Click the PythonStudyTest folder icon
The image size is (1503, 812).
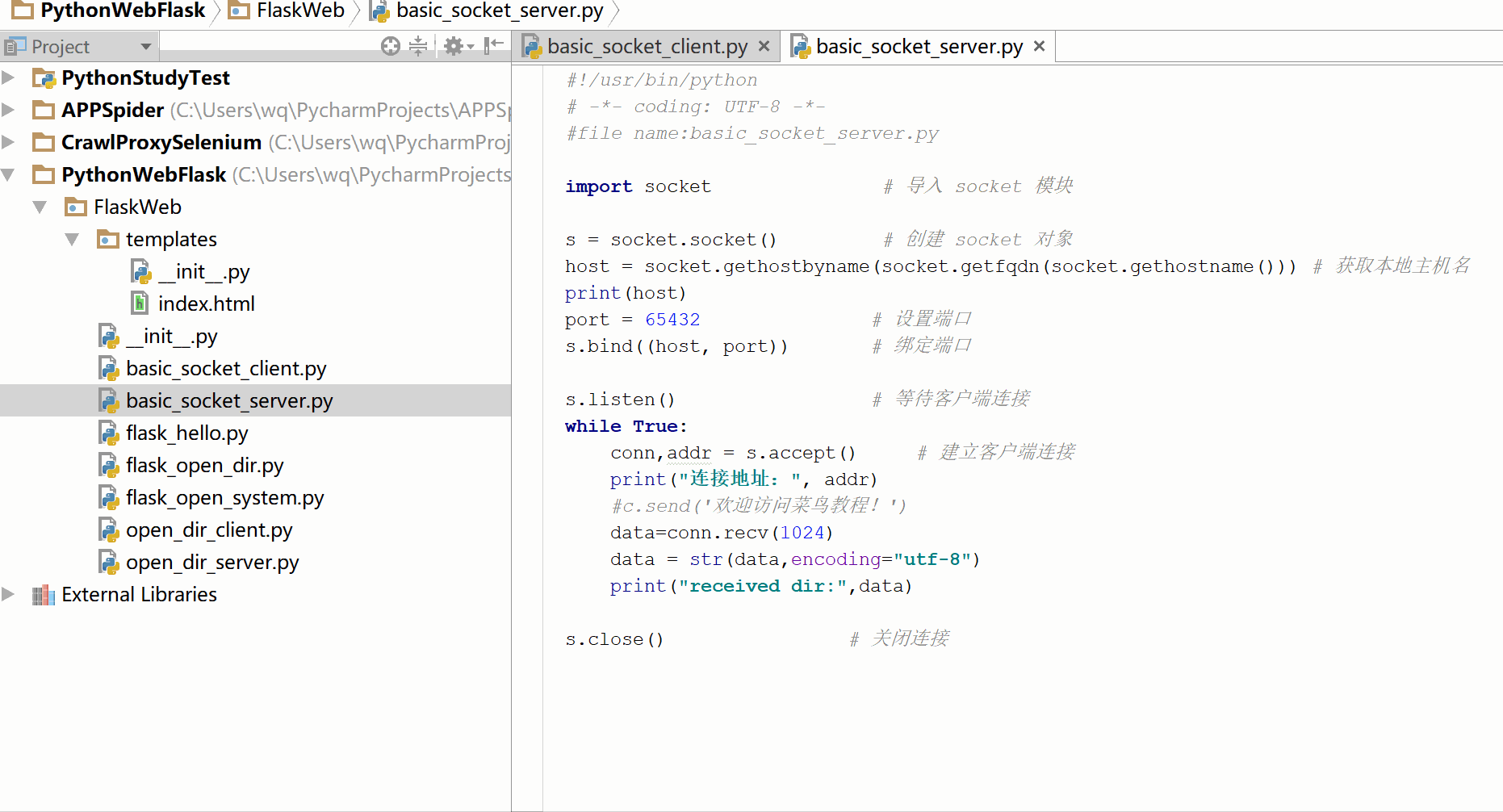pos(44,78)
